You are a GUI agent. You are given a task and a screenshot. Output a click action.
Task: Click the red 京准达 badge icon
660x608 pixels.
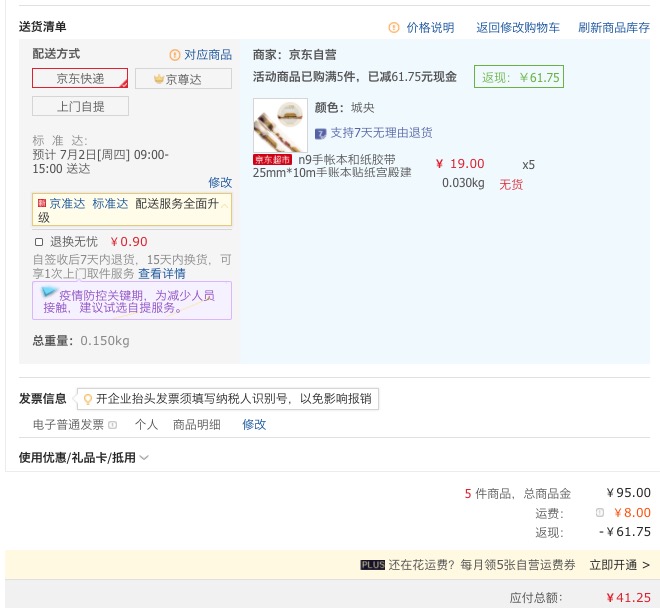click(x=42, y=203)
